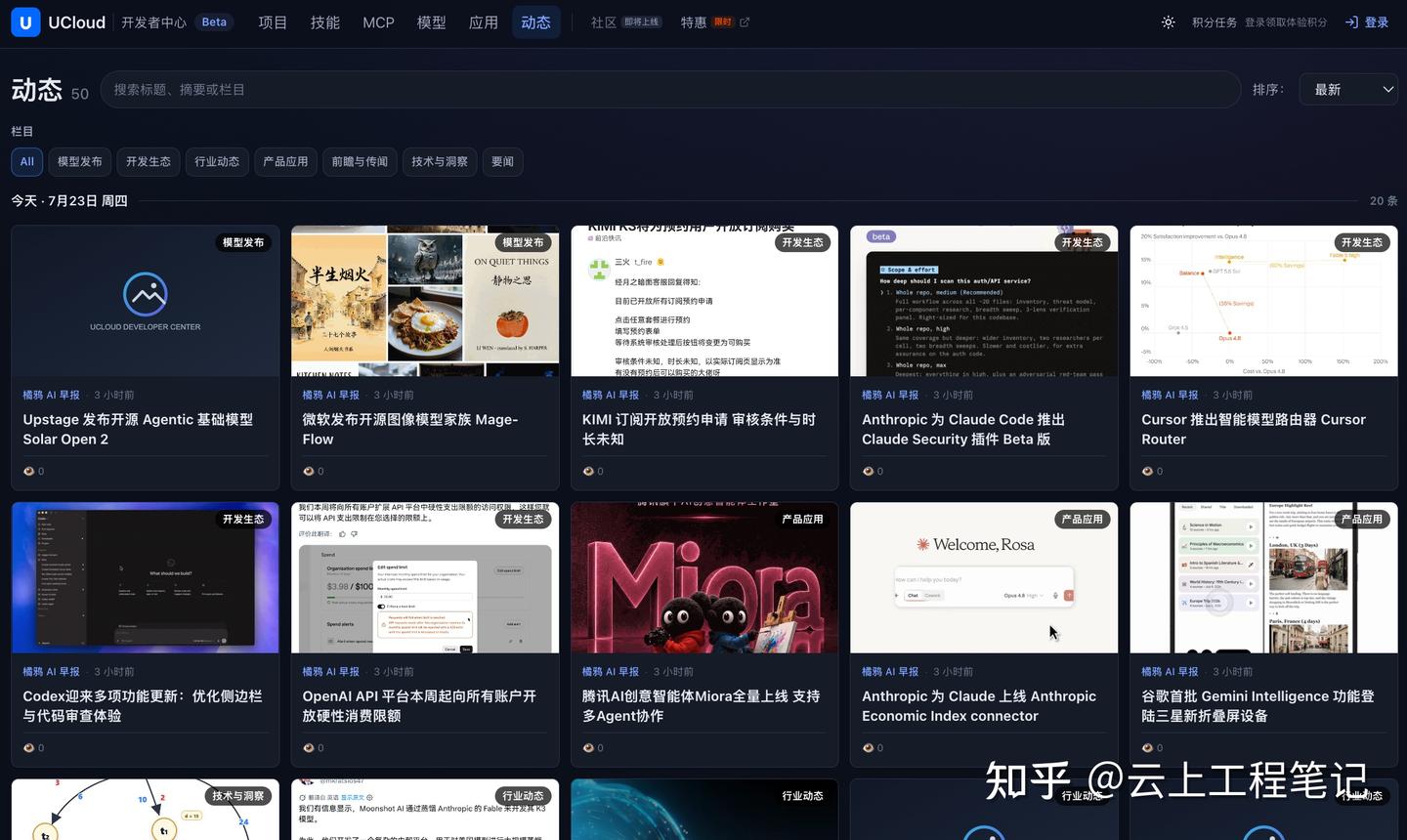Click view-count icon under Mage-Flow card

tap(309, 471)
